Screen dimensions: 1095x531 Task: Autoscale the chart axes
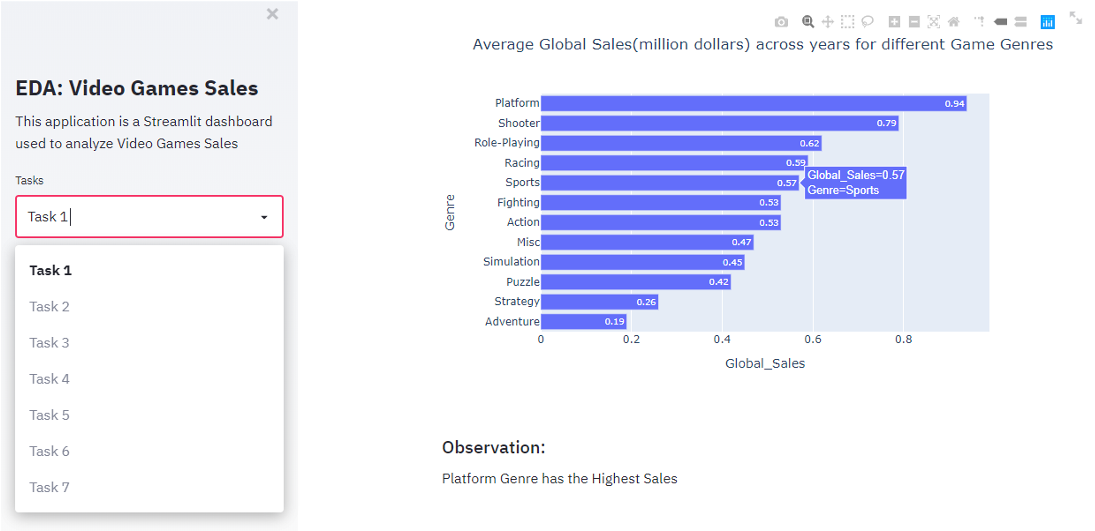(x=934, y=22)
